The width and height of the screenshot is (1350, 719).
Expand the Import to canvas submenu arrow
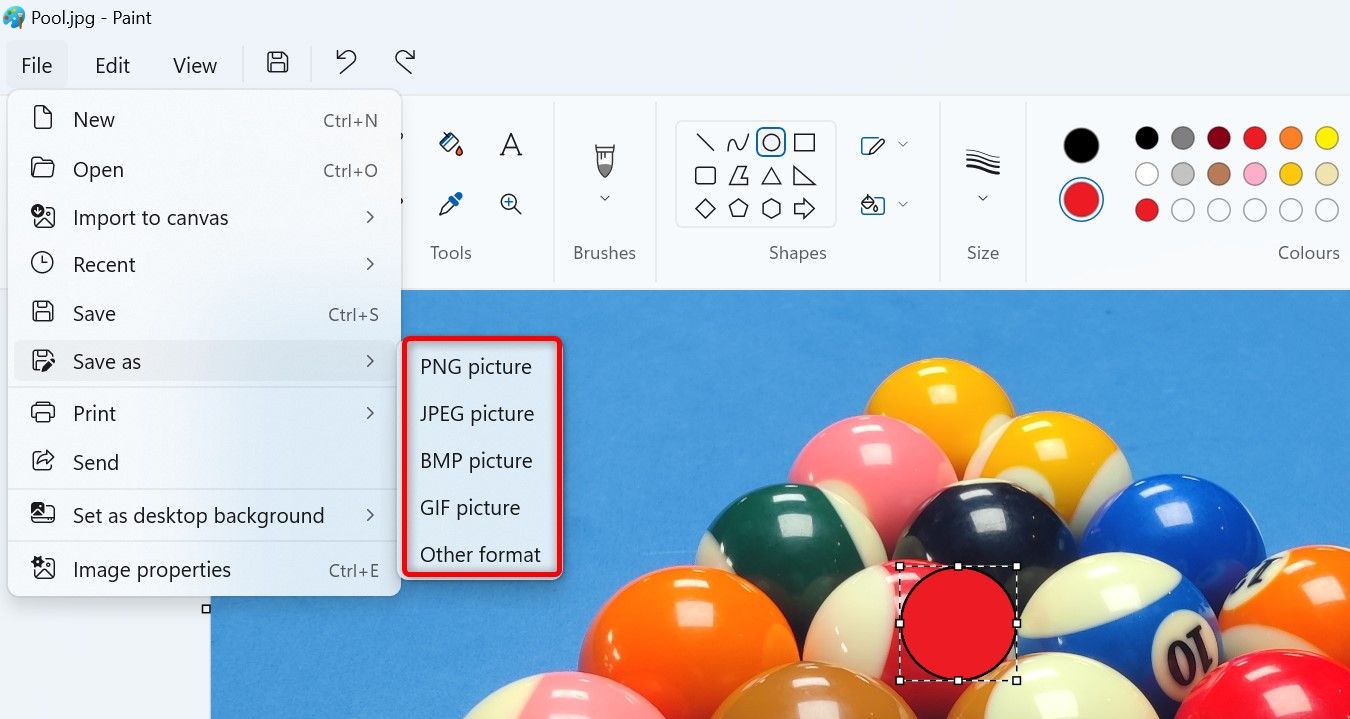370,217
